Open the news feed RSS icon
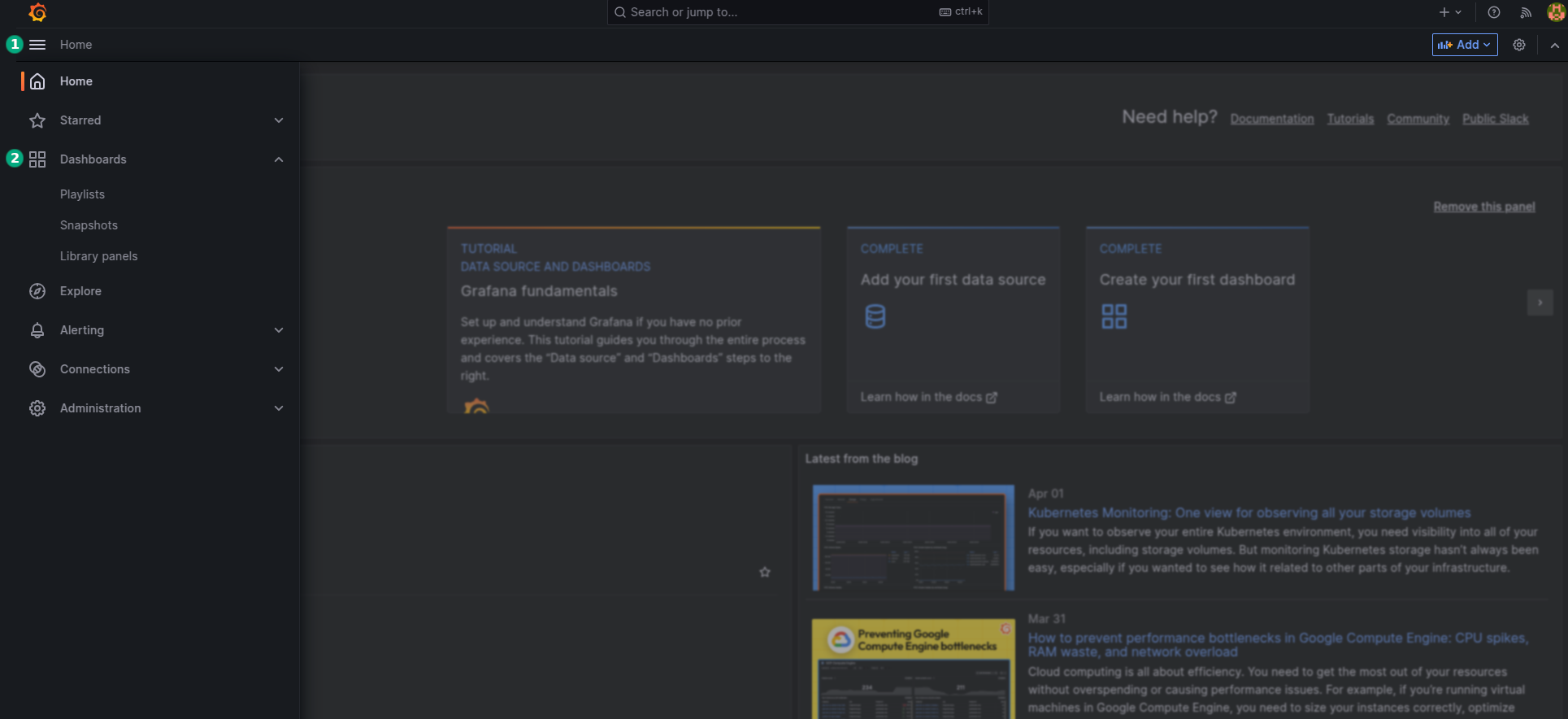The image size is (1568, 719). coord(1526,12)
